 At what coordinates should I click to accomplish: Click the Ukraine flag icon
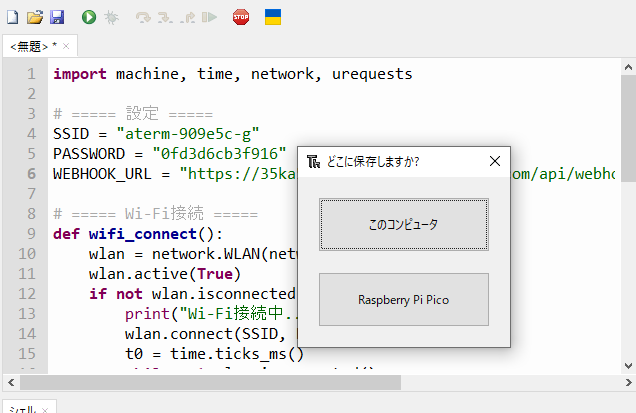[x=272, y=17]
